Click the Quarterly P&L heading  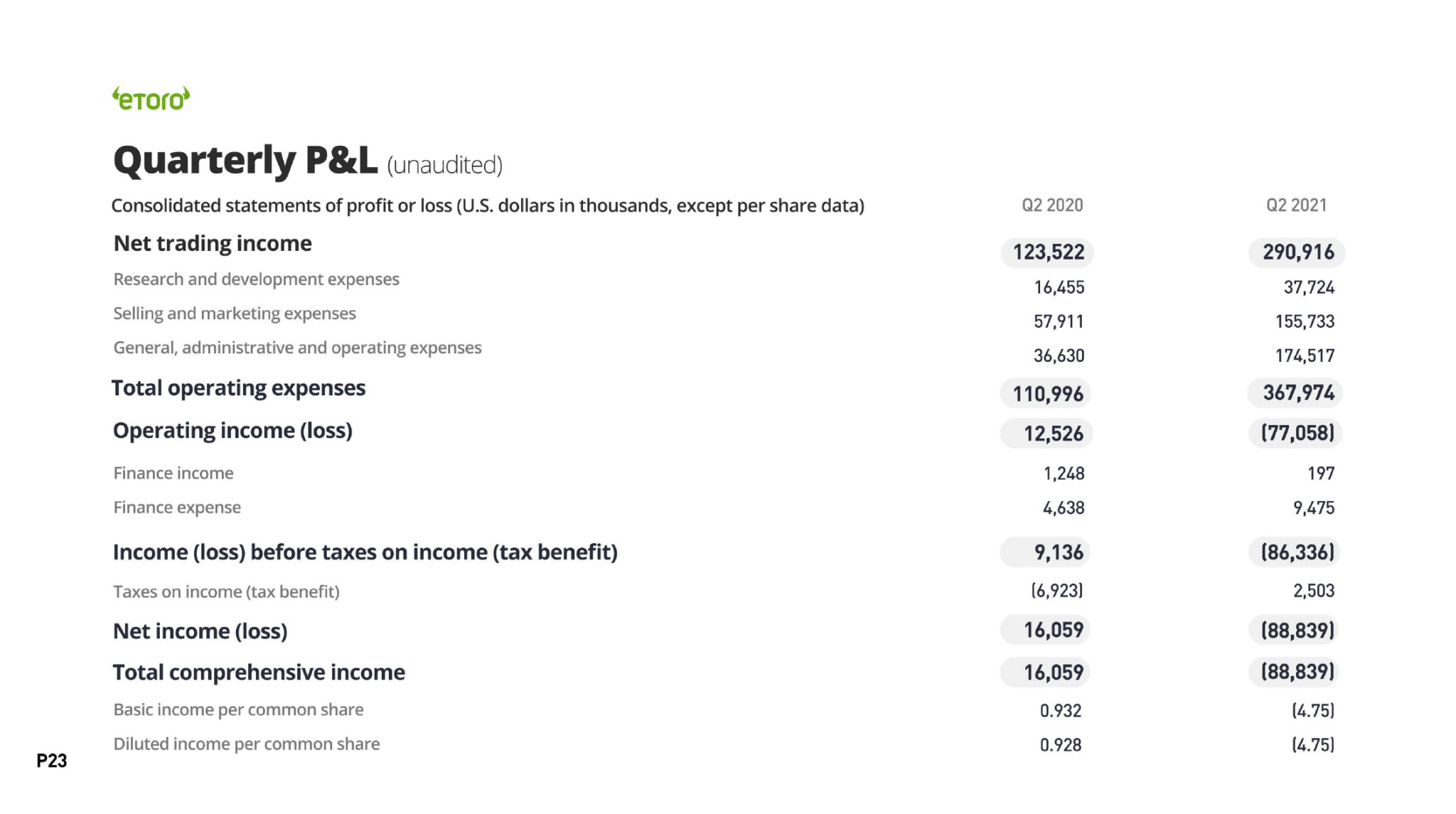click(245, 160)
